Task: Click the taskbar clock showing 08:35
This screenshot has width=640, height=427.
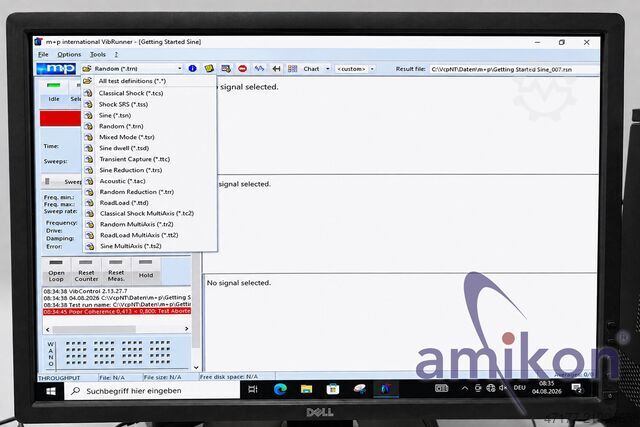Action: coord(547,387)
